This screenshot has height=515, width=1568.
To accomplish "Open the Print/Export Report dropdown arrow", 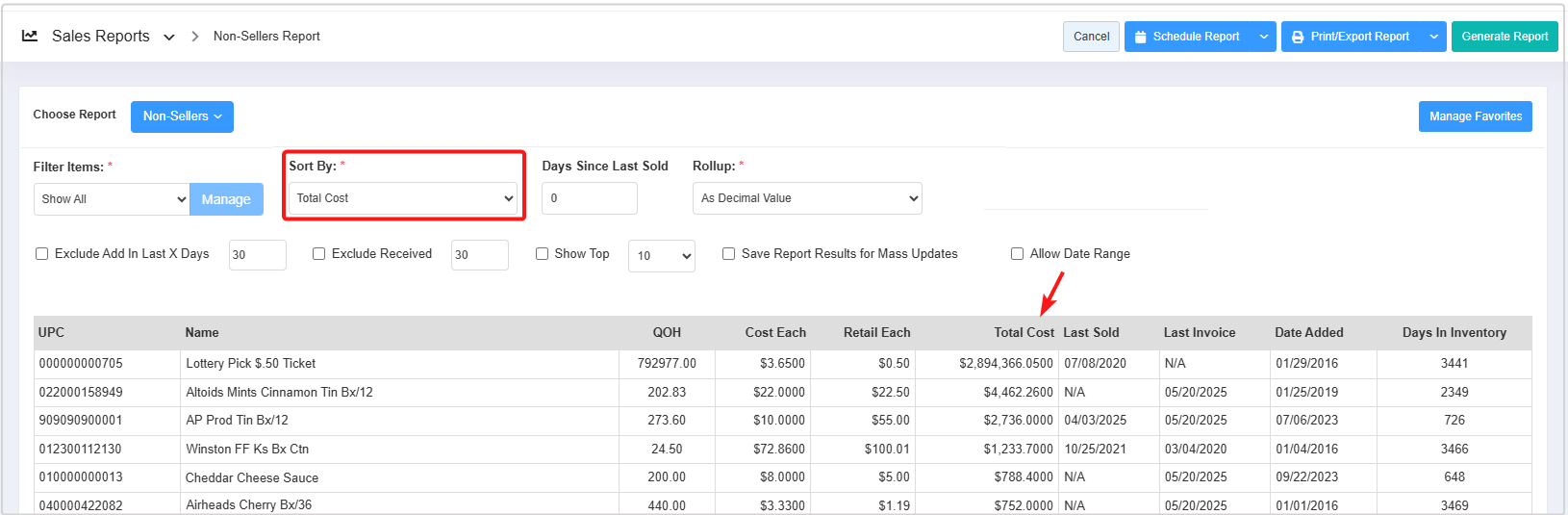I will (1433, 37).
